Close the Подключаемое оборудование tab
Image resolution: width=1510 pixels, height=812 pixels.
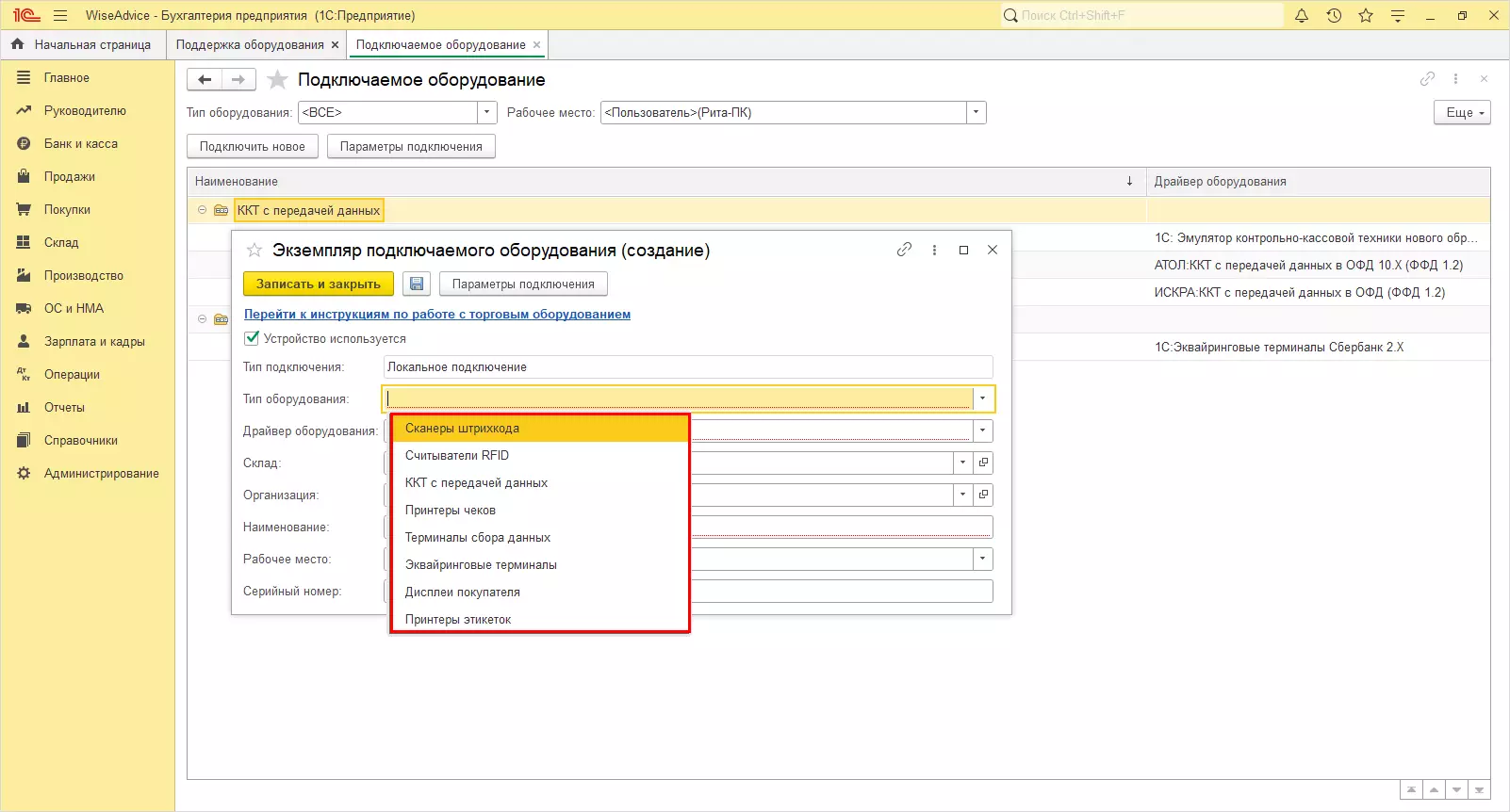click(x=536, y=45)
